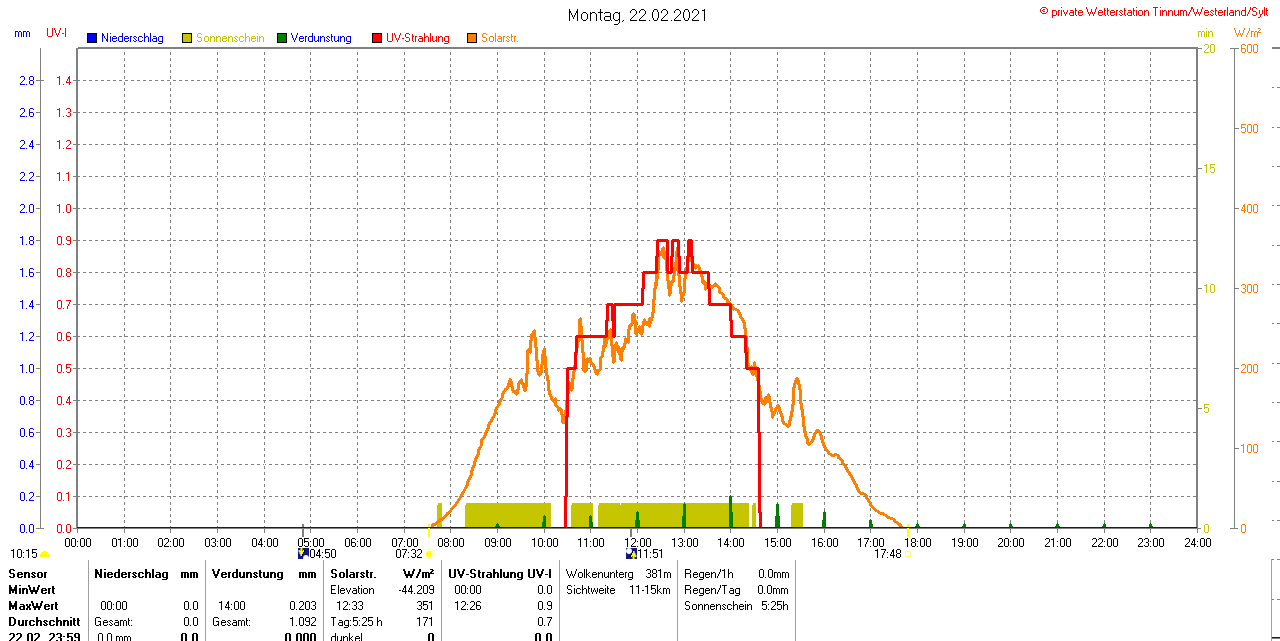This screenshot has width=1280, height=641.
Task: Click the moon icon at 04:50
Action: (x=303, y=553)
